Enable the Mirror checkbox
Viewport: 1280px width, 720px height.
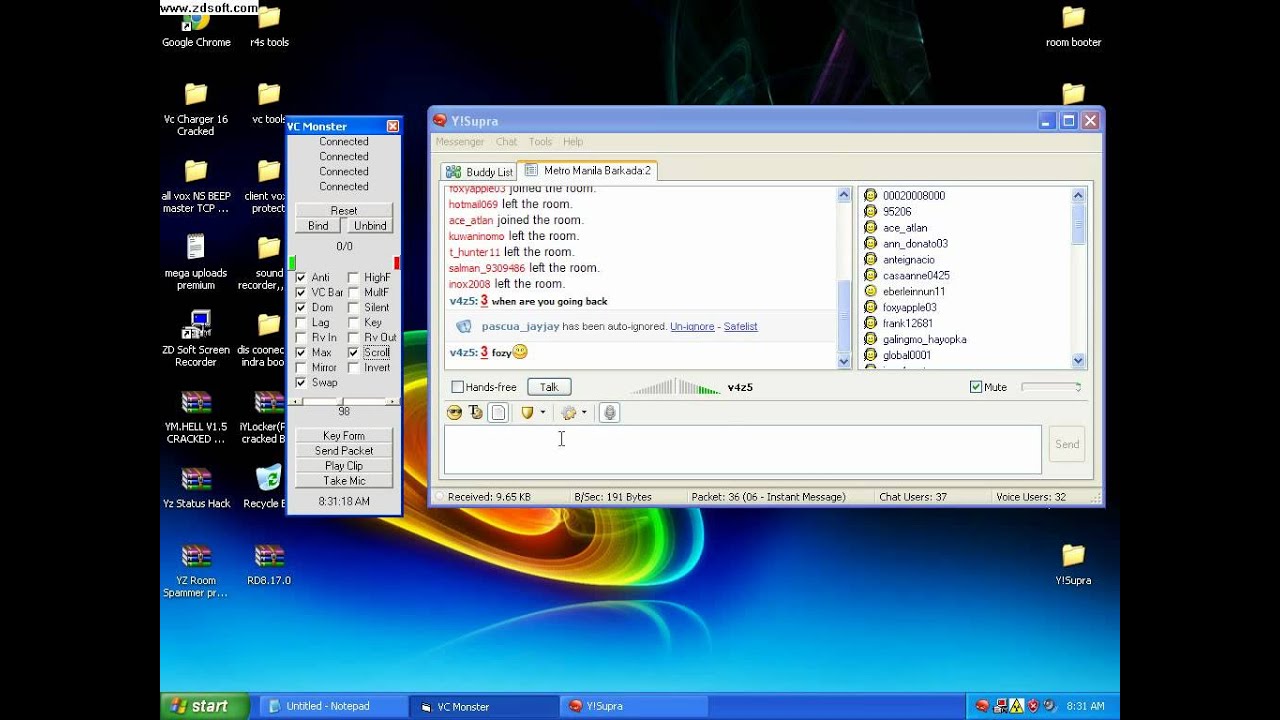(x=301, y=368)
